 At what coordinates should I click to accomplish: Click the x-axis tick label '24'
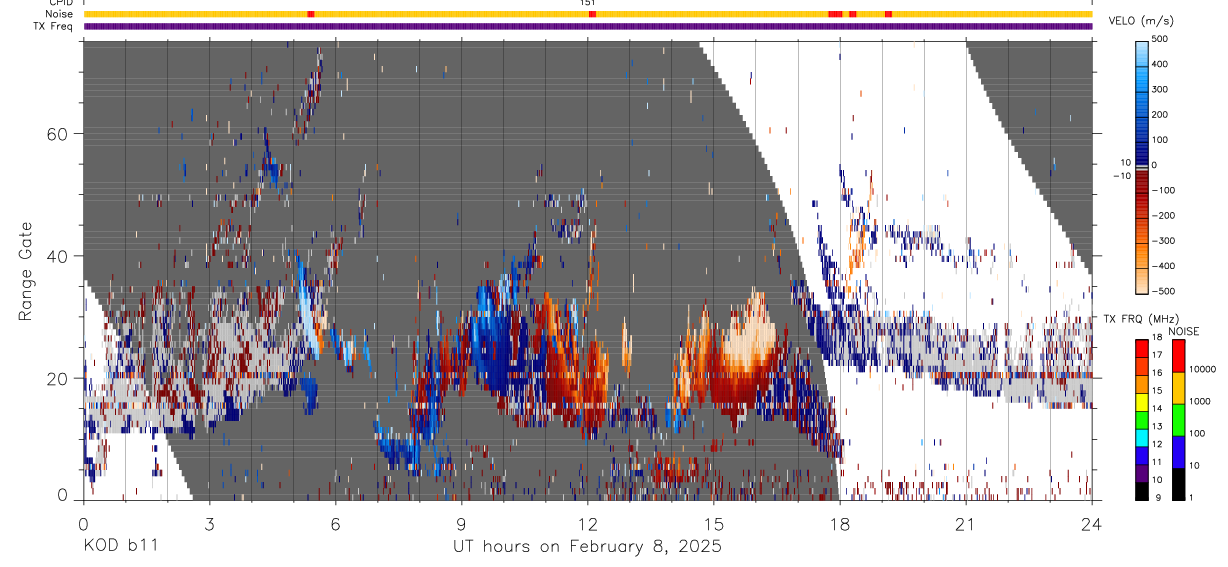coord(1091,523)
